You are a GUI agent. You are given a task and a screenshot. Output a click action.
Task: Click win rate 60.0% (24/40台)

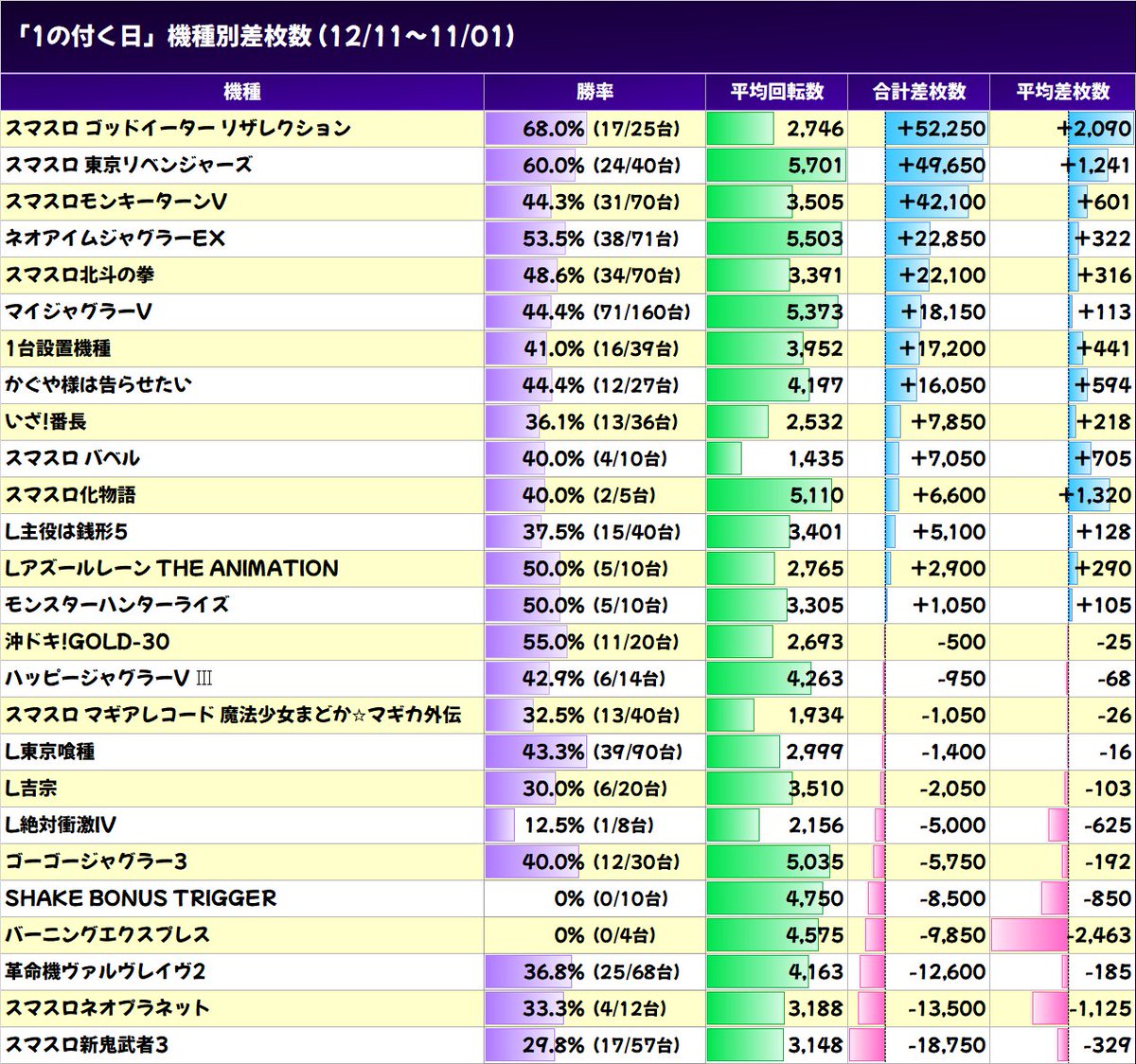pyautogui.click(x=601, y=166)
